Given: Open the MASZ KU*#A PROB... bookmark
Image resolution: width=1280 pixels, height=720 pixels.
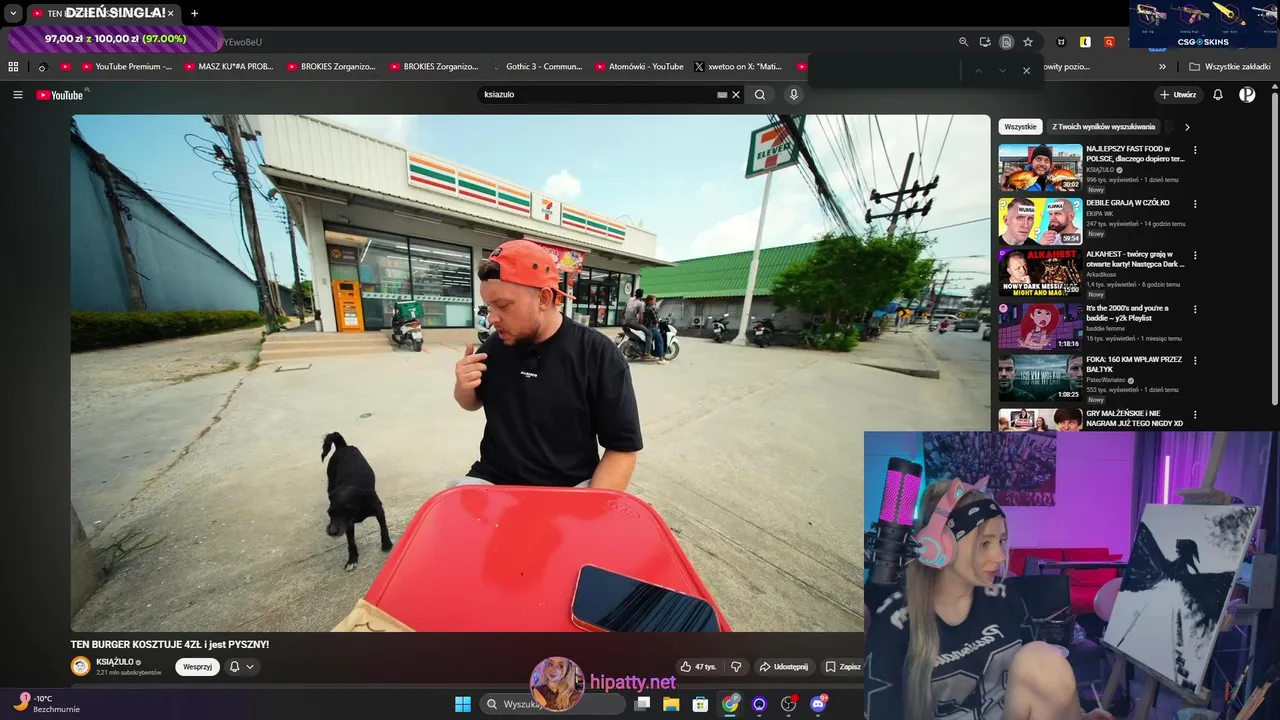Looking at the screenshot, I should [229, 67].
